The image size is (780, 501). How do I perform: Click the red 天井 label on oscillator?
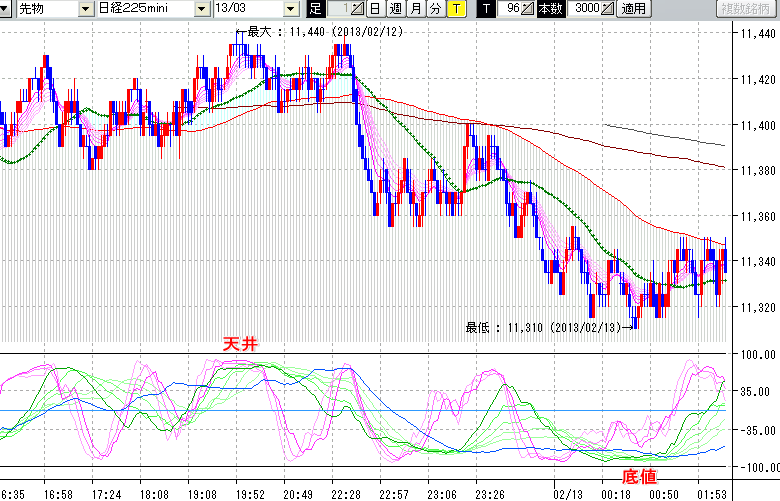(241, 344)
